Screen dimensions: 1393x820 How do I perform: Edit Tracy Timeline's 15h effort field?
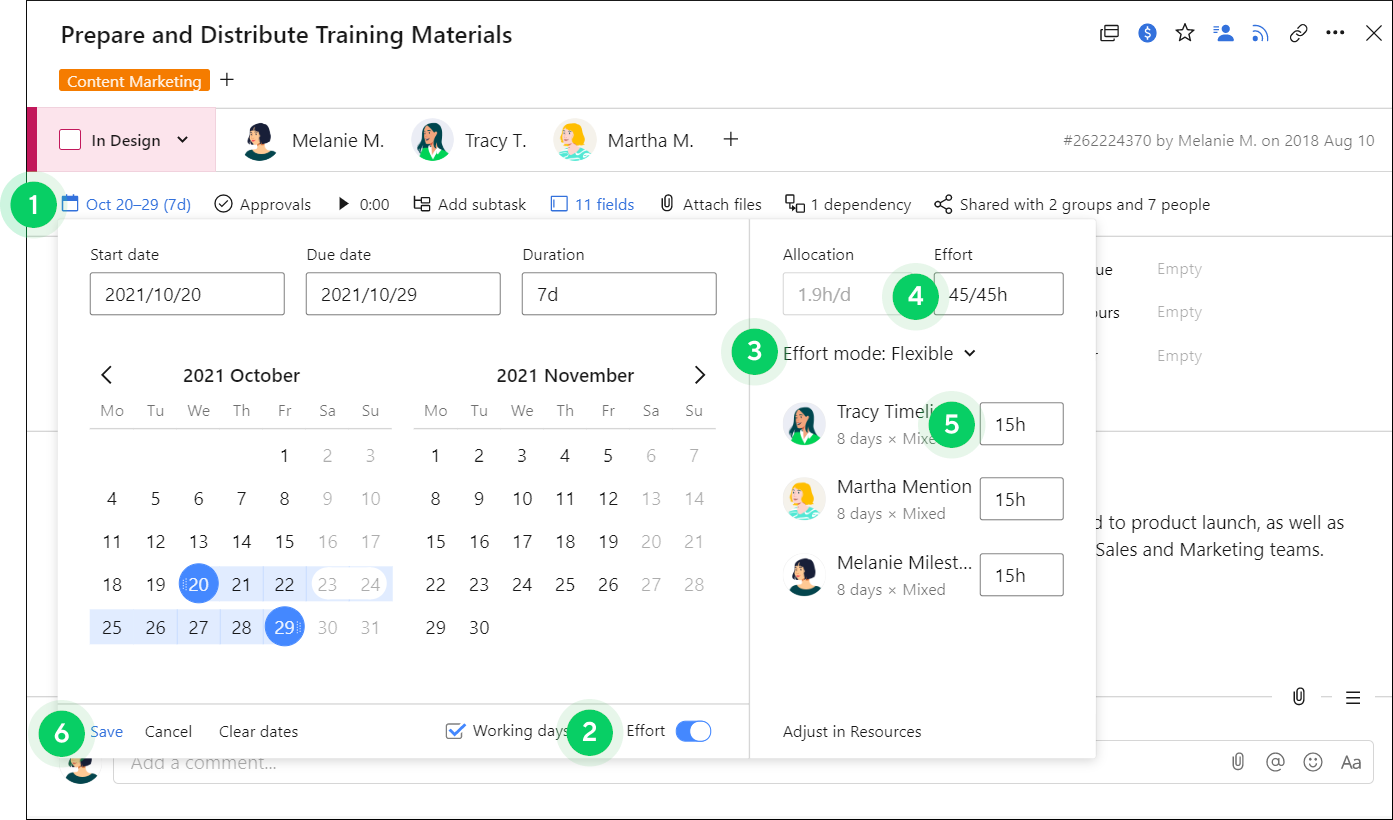[1021, 424]
